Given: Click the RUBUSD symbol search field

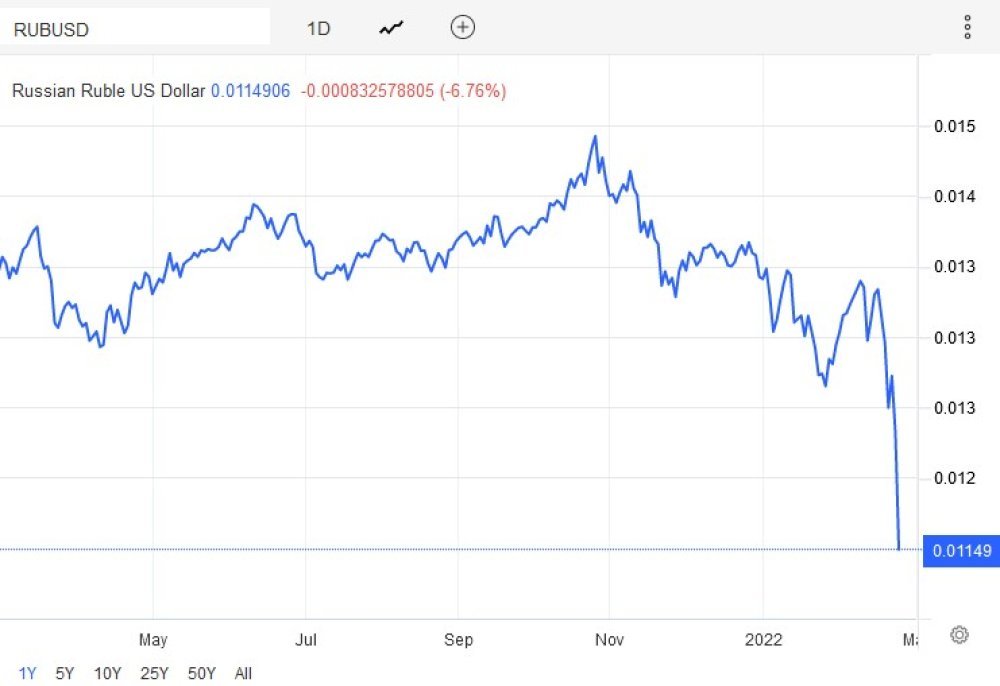Looking at the screenshot, I should [135, 27].
